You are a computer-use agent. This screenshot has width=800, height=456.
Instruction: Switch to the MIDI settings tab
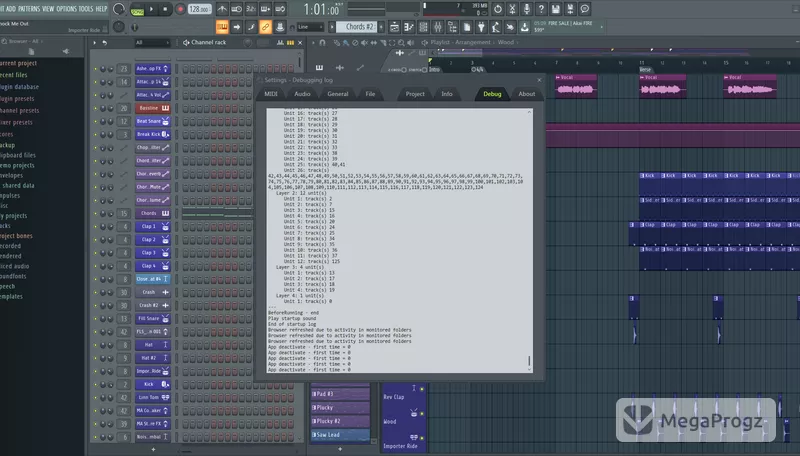pyautogui.click(x=271, y=94)
